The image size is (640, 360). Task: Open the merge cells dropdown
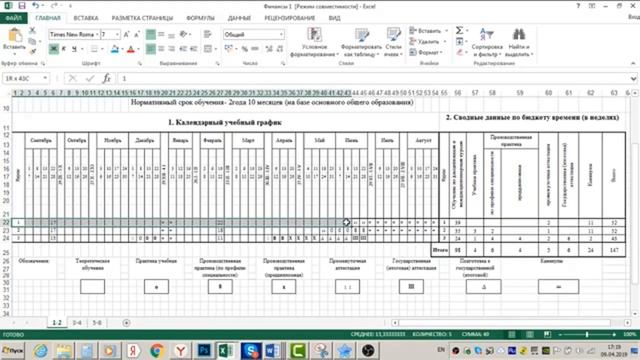click(216, 49)
